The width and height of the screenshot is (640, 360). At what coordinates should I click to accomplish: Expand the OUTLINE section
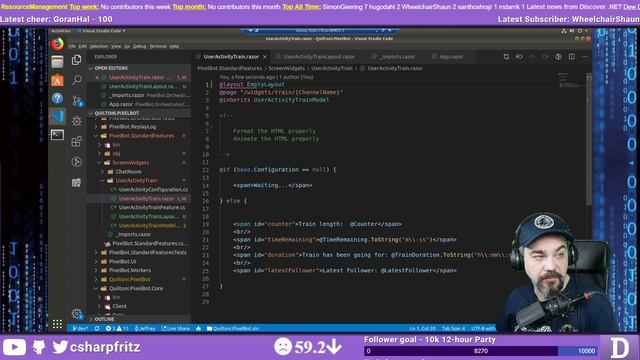(x=138, y=319)
